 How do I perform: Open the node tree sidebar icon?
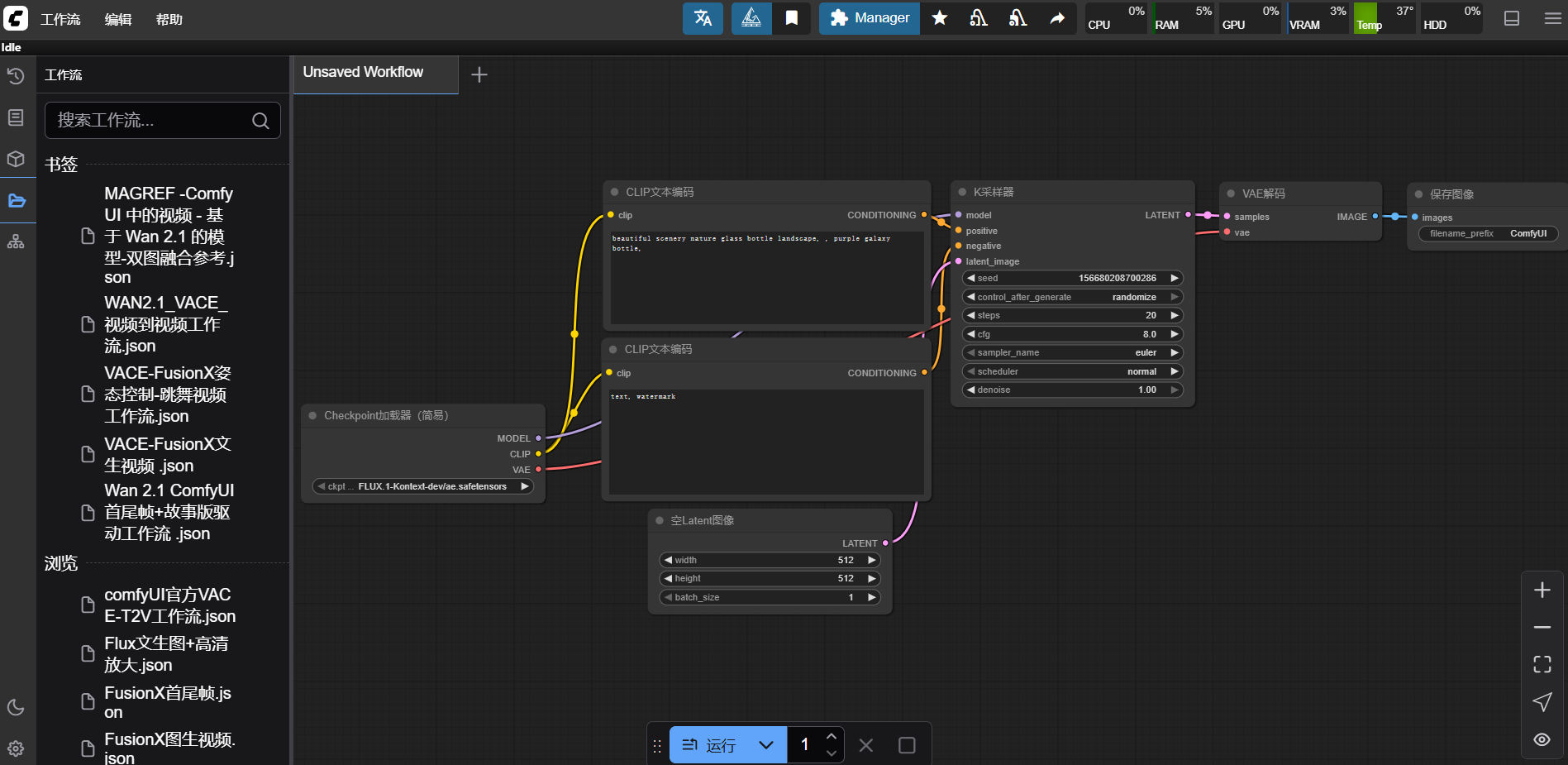click(16, 241)
